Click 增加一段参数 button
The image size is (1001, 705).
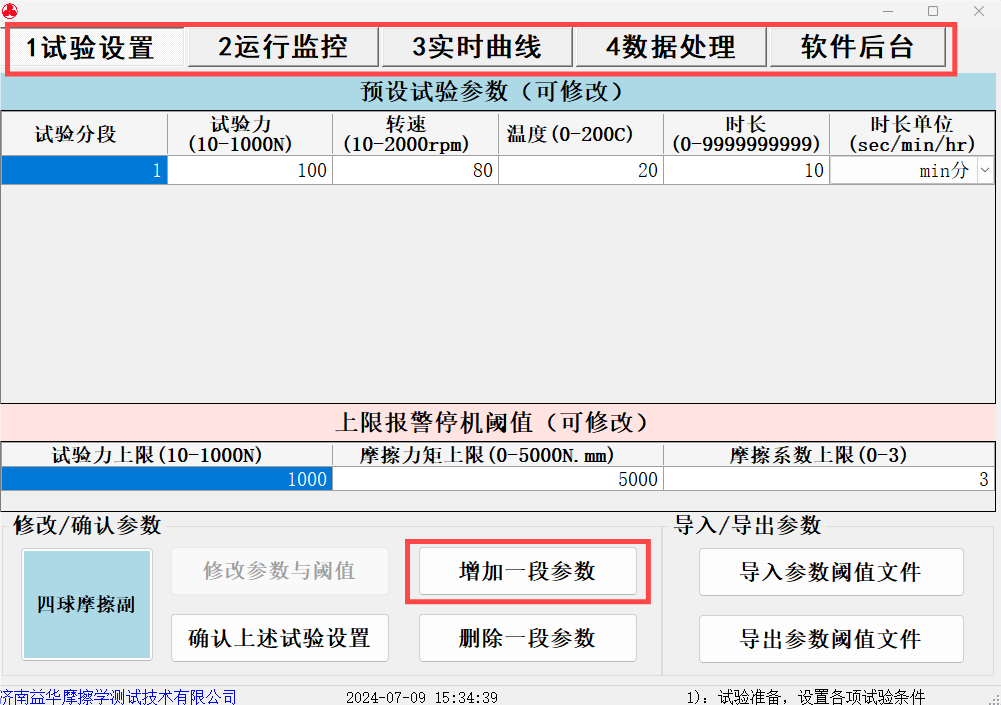click(527, 572)
